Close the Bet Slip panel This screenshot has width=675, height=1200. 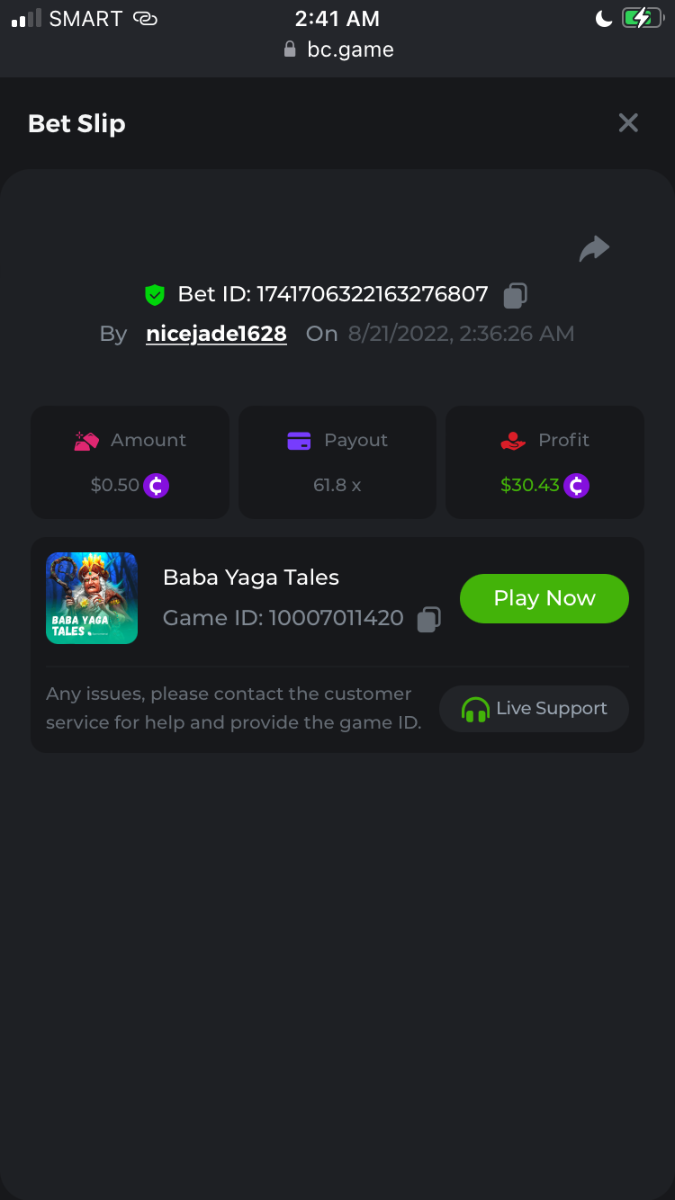[628, 123]
